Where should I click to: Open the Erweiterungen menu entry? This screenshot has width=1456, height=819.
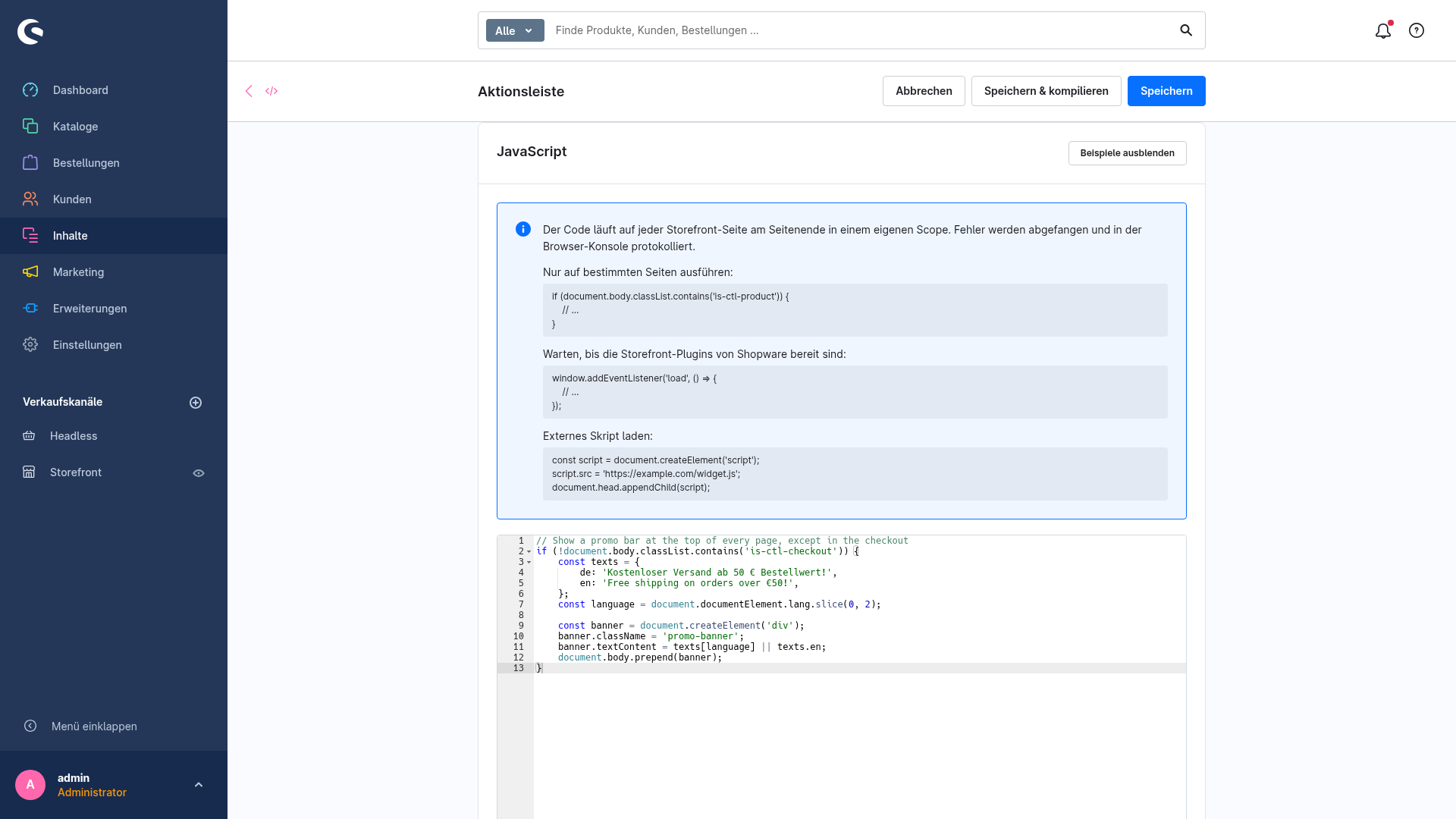[x=114, y=309]
